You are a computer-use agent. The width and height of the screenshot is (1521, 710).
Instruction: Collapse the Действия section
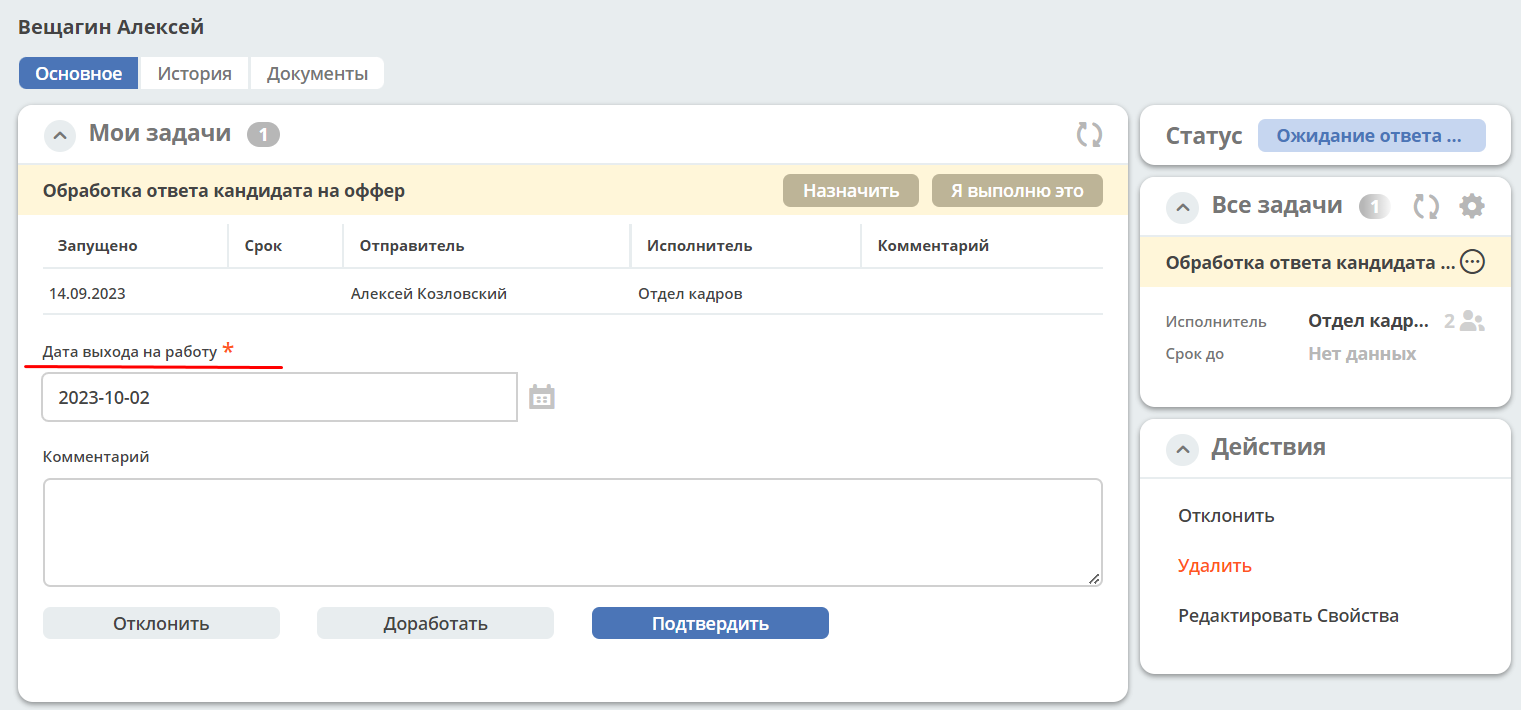coord(1183,449)
